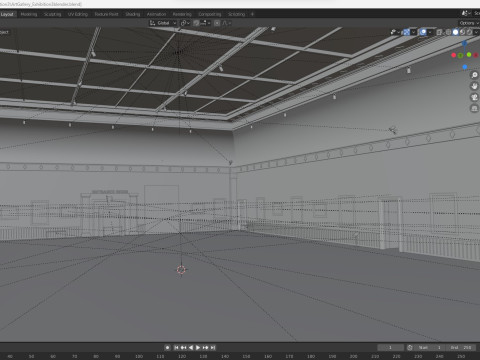The width and height of the screenshot is (480, 360).
Task: Open Global transform orientation dropdown
Action: click(x=163, y=23)
